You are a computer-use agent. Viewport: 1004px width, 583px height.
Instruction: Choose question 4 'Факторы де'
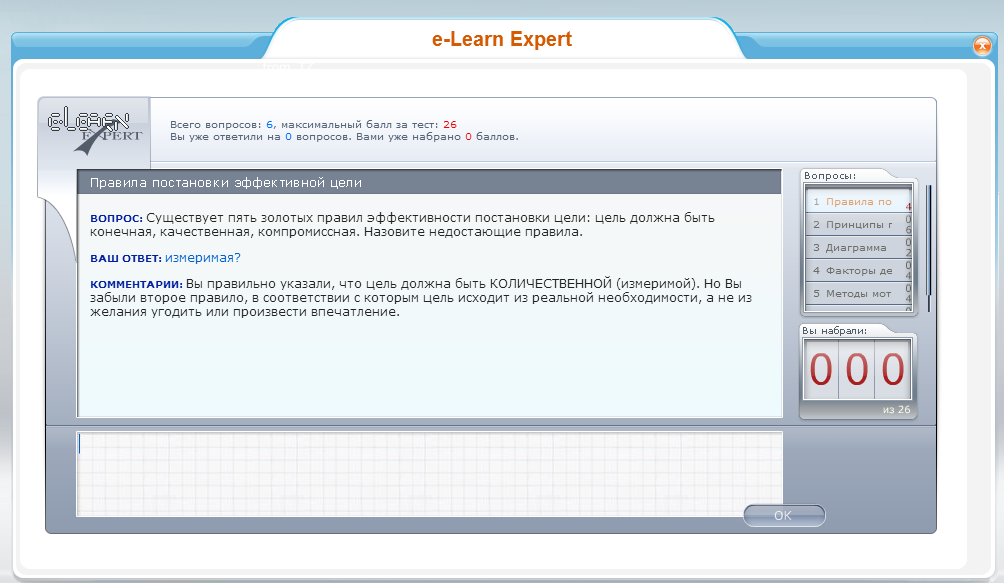(x=858, y=271)
